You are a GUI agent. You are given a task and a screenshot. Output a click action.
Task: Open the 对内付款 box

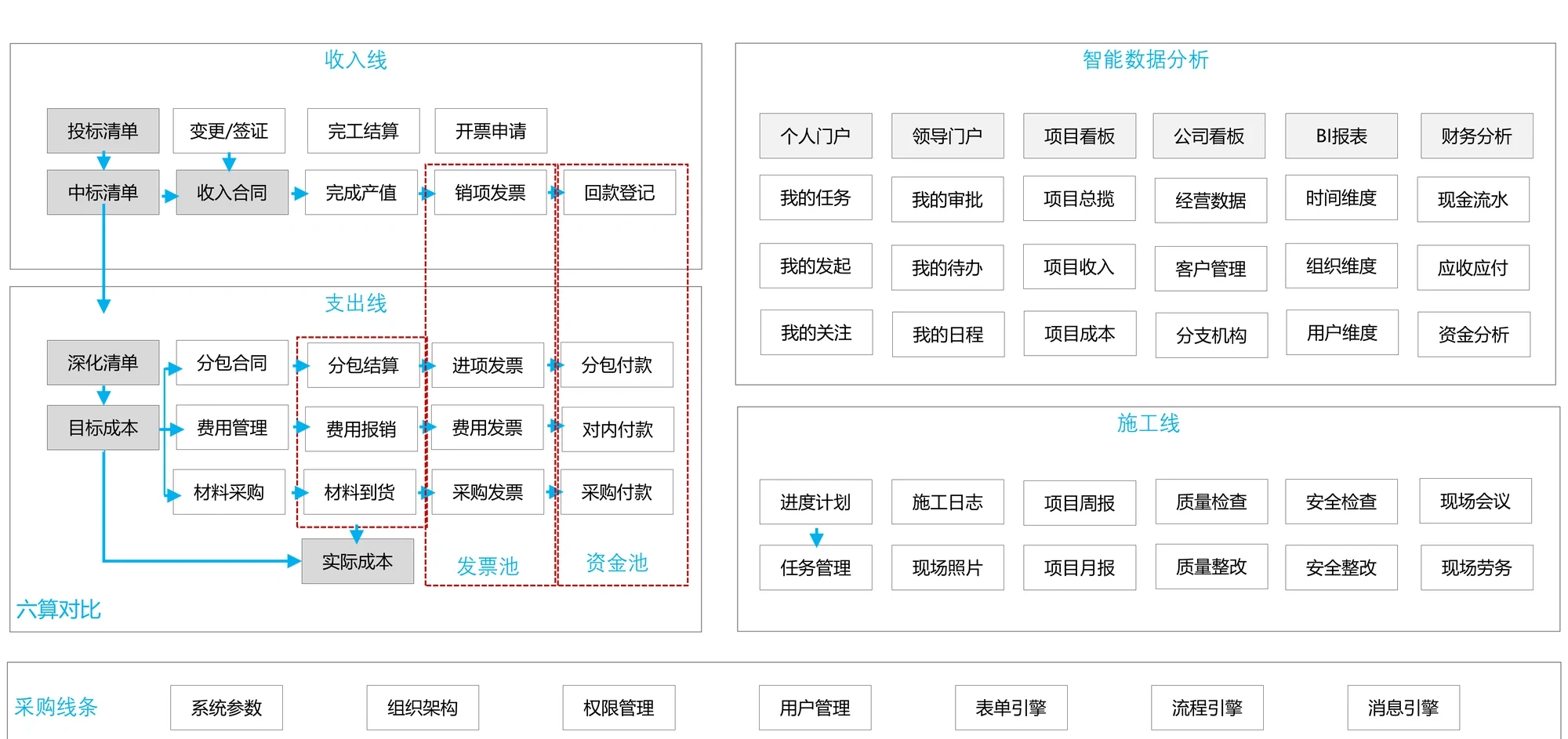(618, 429)
